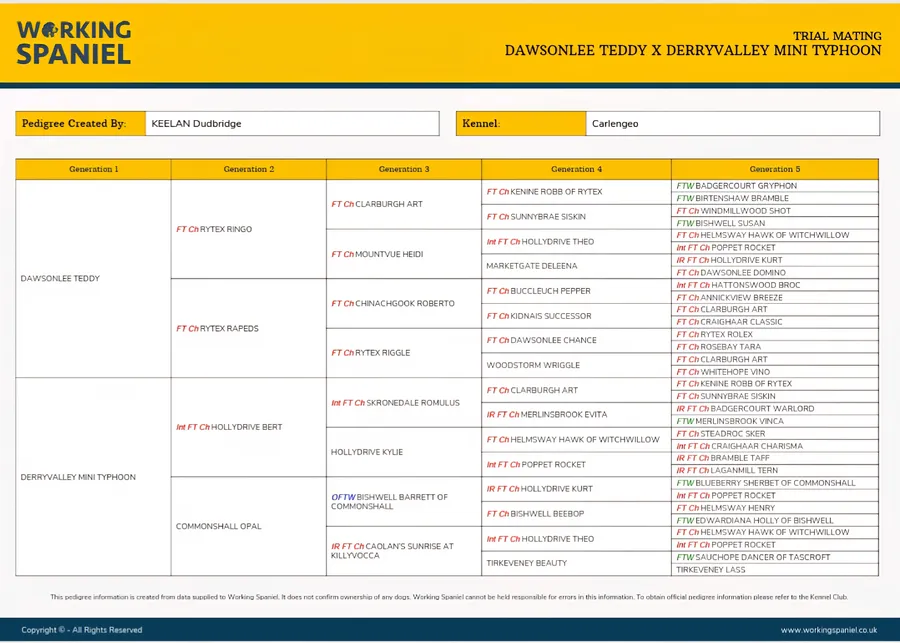The height and width of the screenshot is (643, 900).
Task: Click the Generation 5 column header
Action: click(775, 169)
